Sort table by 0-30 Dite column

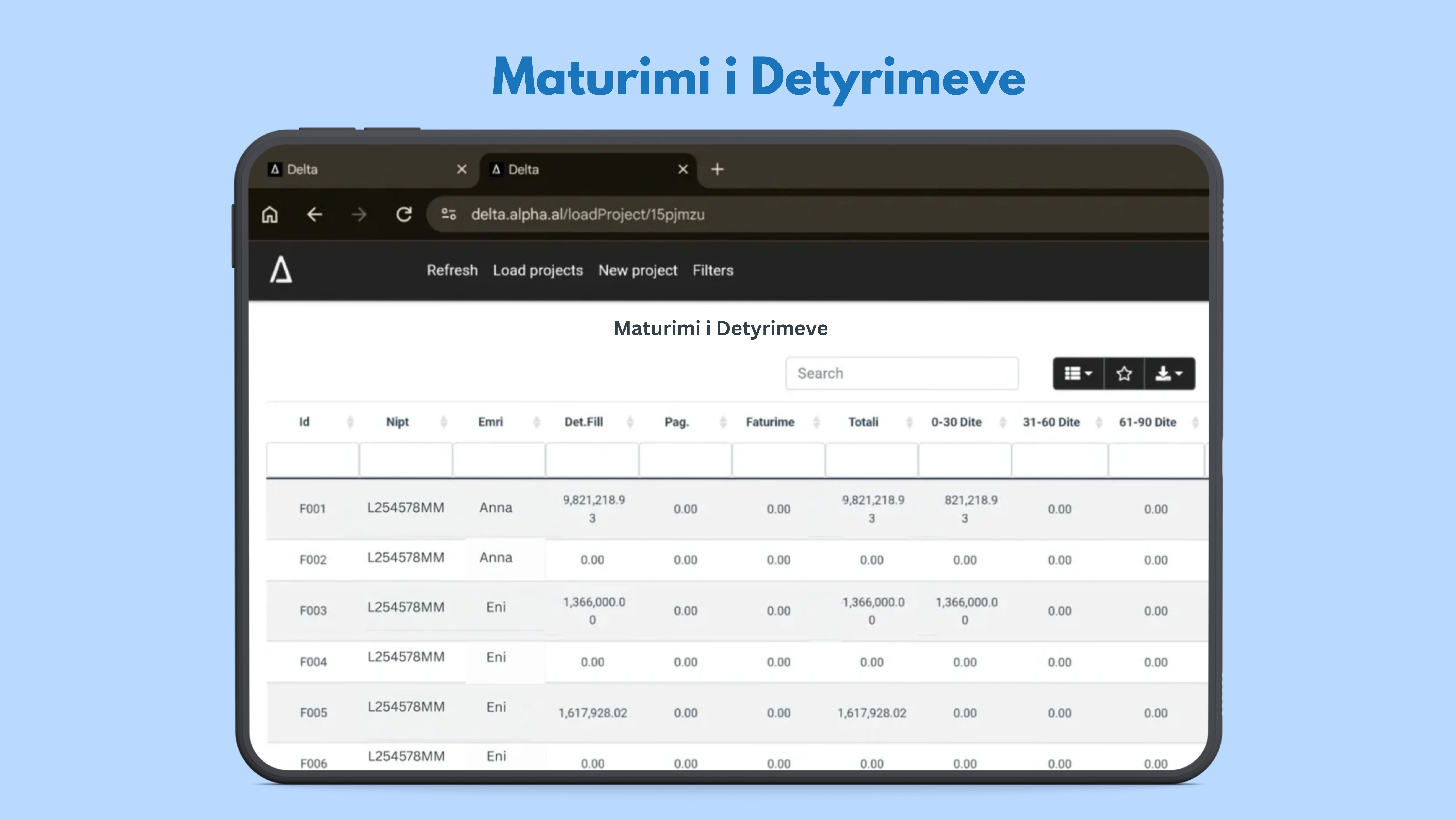[x=1003, y=422]
